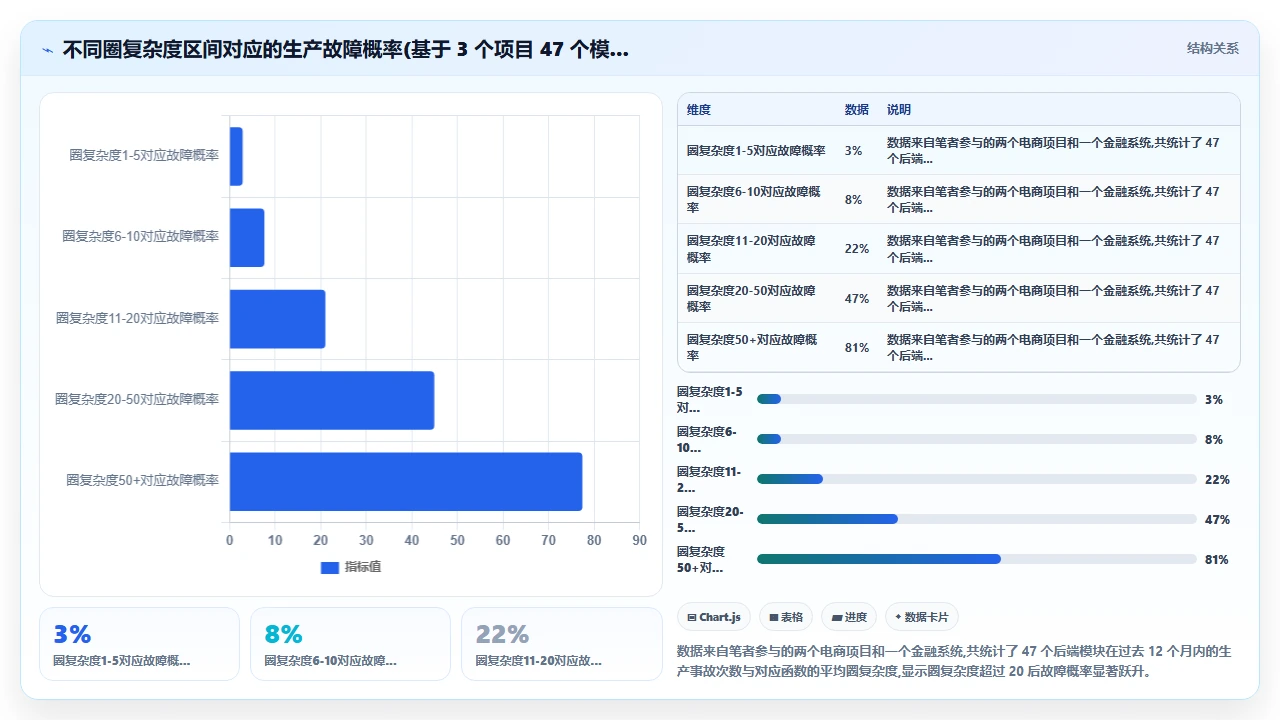
Task: Click the 81% table cell
Action: (857, 347)
